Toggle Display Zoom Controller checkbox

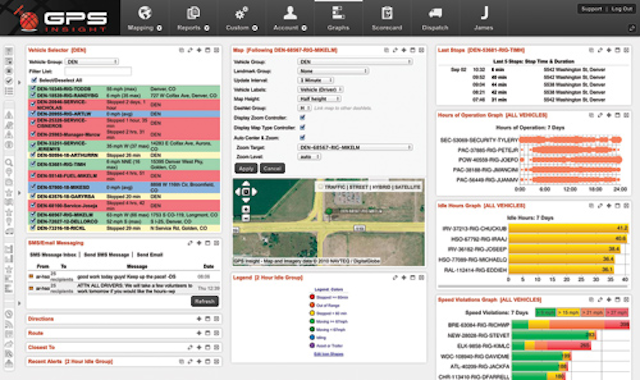click(x=302, y=118)
